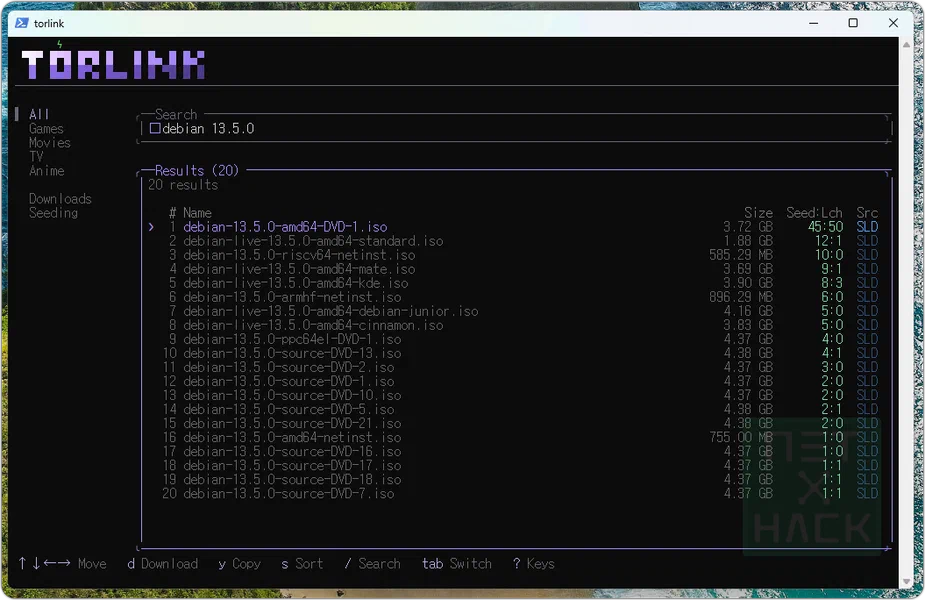Click the search field containing debian 13.5.0
The image size is (925, 600).
514,129
